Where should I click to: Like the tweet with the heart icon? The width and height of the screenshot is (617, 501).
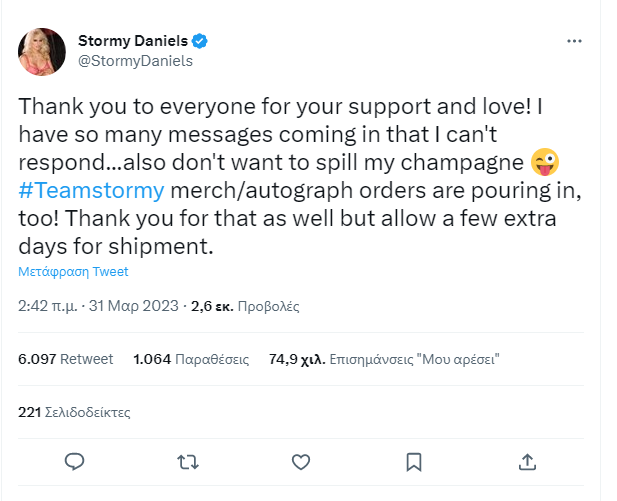[x=301, y=462]
